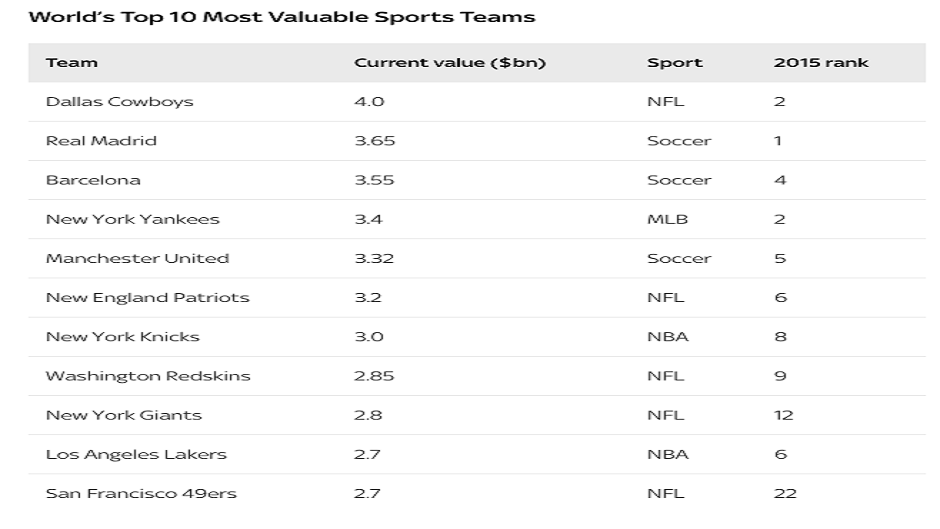This screenshot has width=940, height=529.
Task: Click the San Francisco 49ers team name
Action: click(141, 494)
